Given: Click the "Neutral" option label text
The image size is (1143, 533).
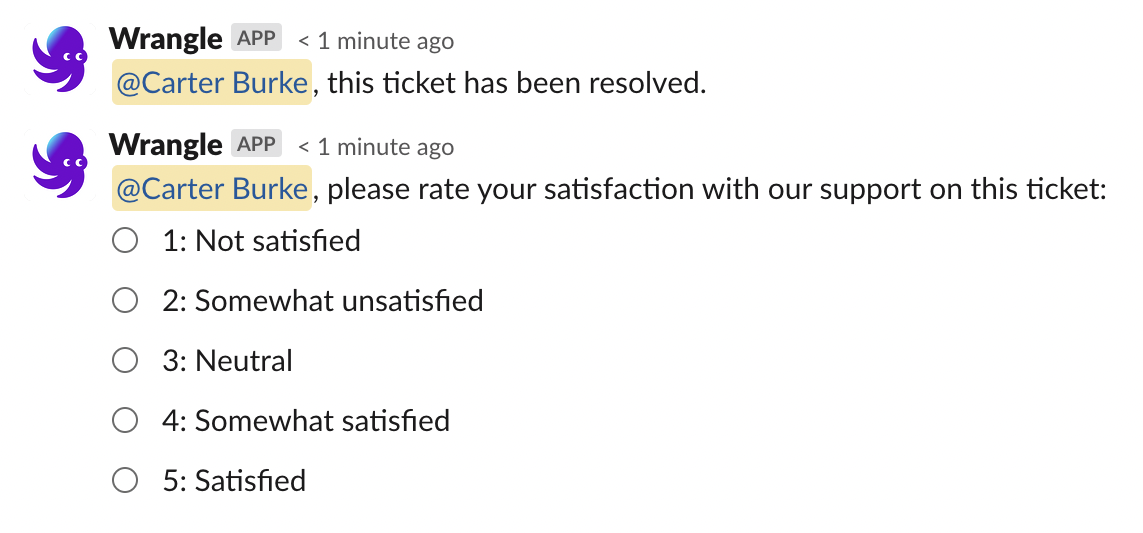Looking at the screenshot, I should pos(244,361).
